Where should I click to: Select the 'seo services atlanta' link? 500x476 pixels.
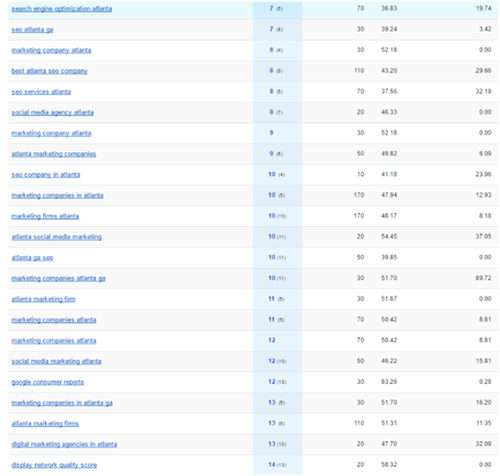tap(41, 92)
